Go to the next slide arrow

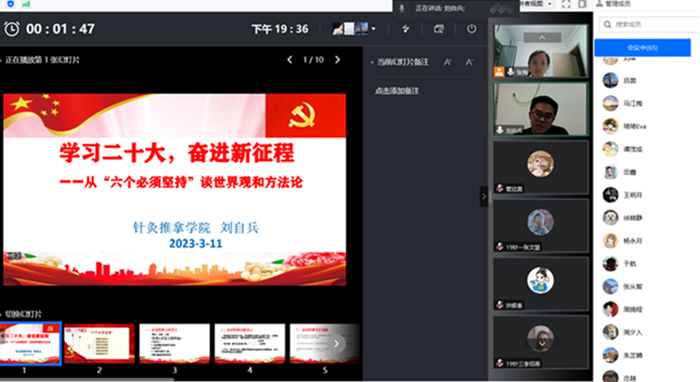[x=338, y=60]
